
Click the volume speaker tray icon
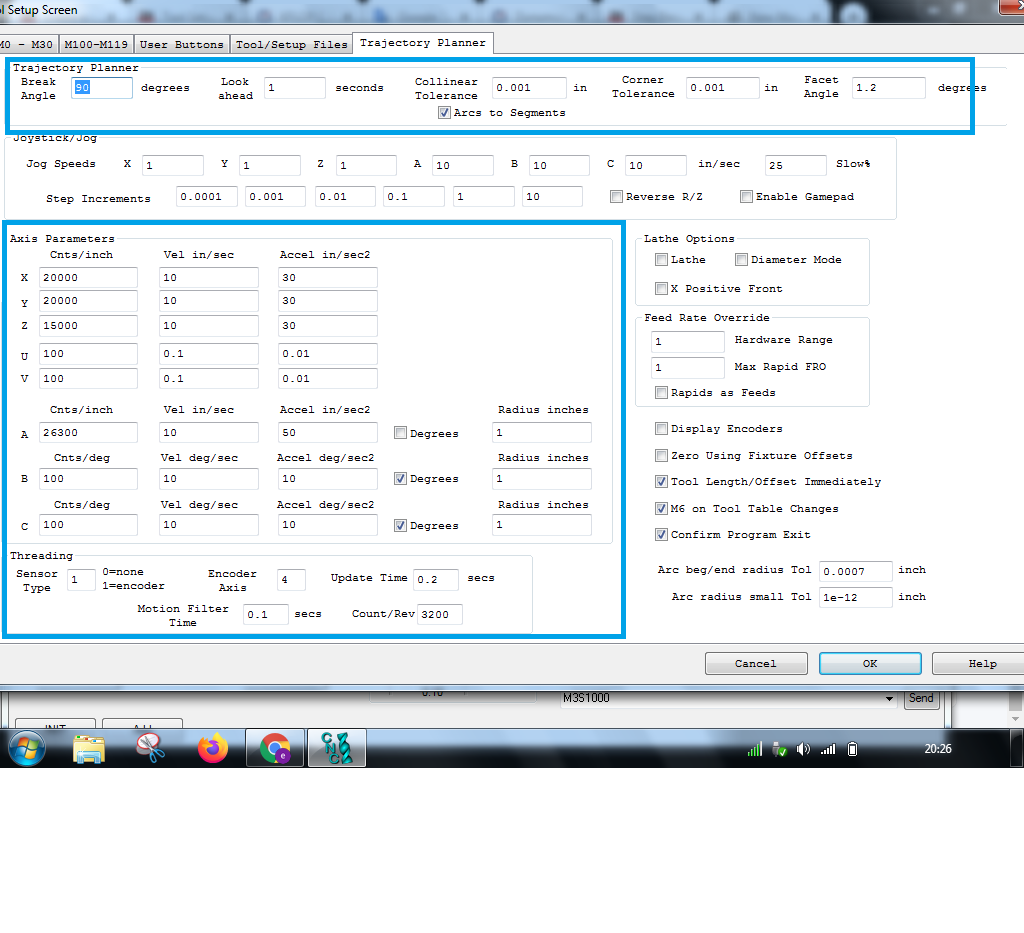click(803, 749)
